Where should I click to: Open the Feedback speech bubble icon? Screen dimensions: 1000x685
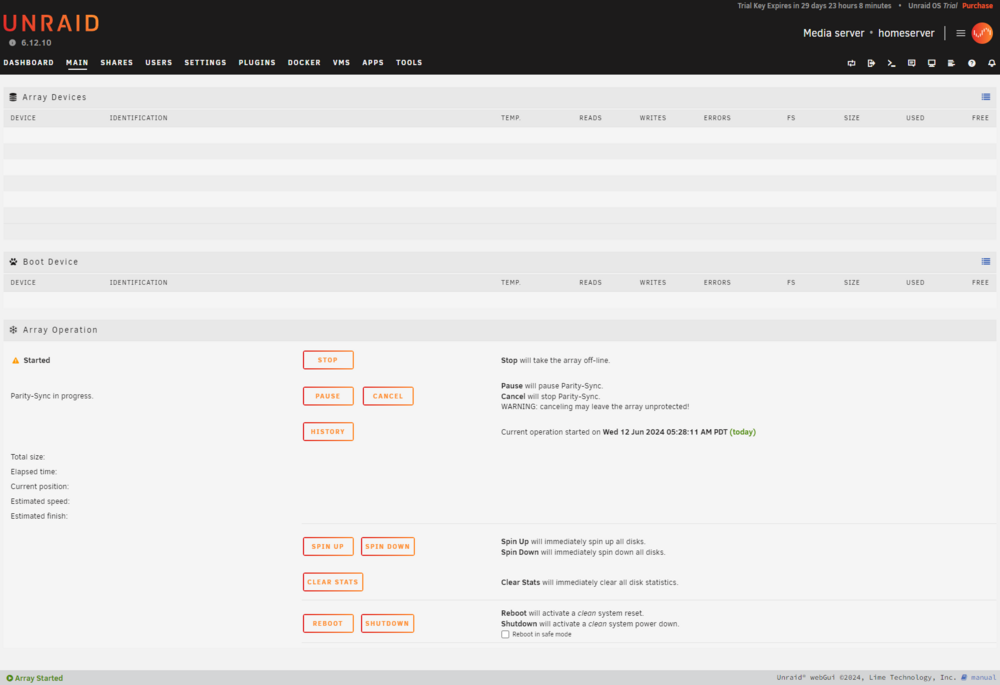[x=911, y=63]
